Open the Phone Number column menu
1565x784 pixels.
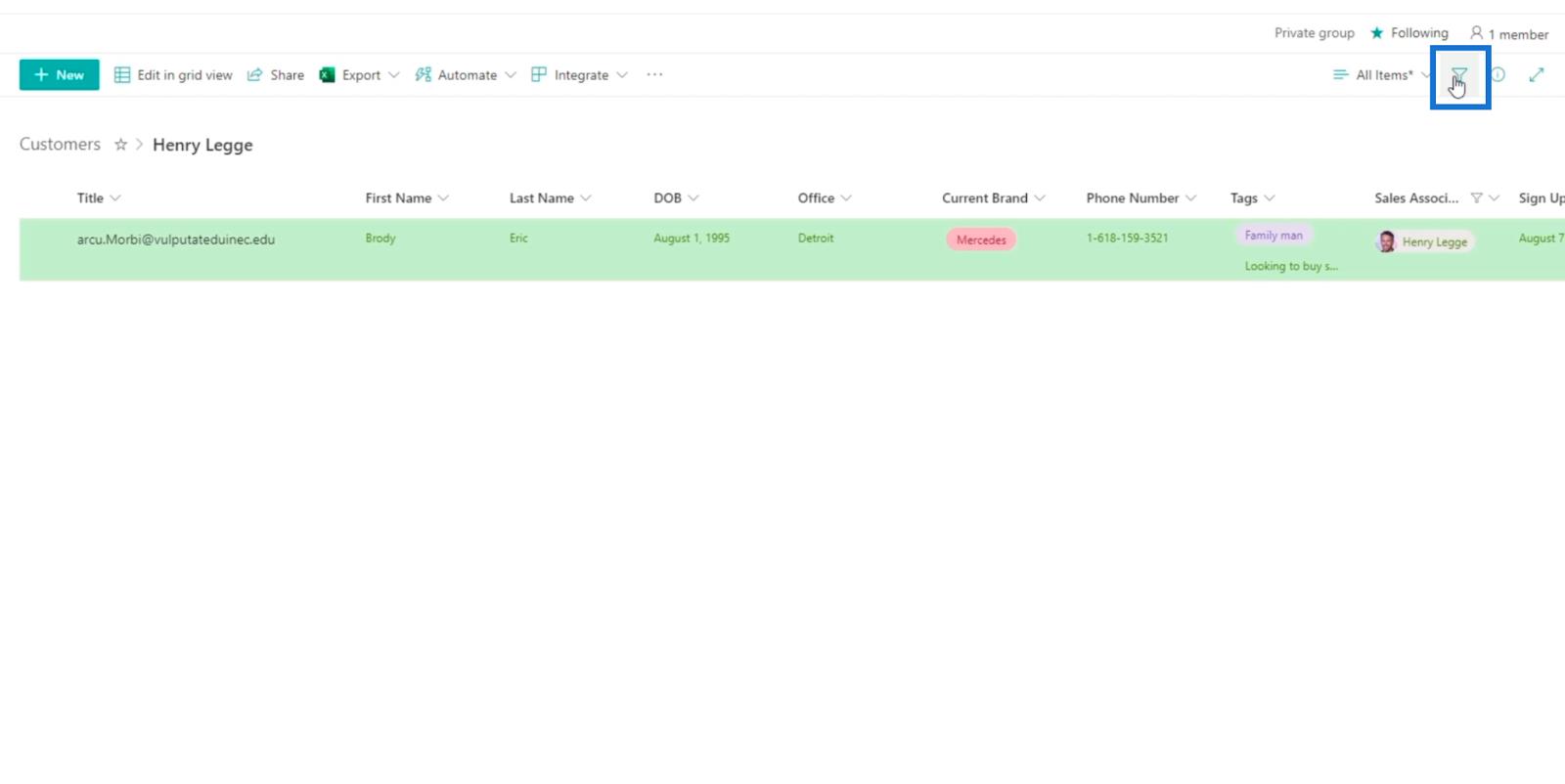coord(1141,197)
